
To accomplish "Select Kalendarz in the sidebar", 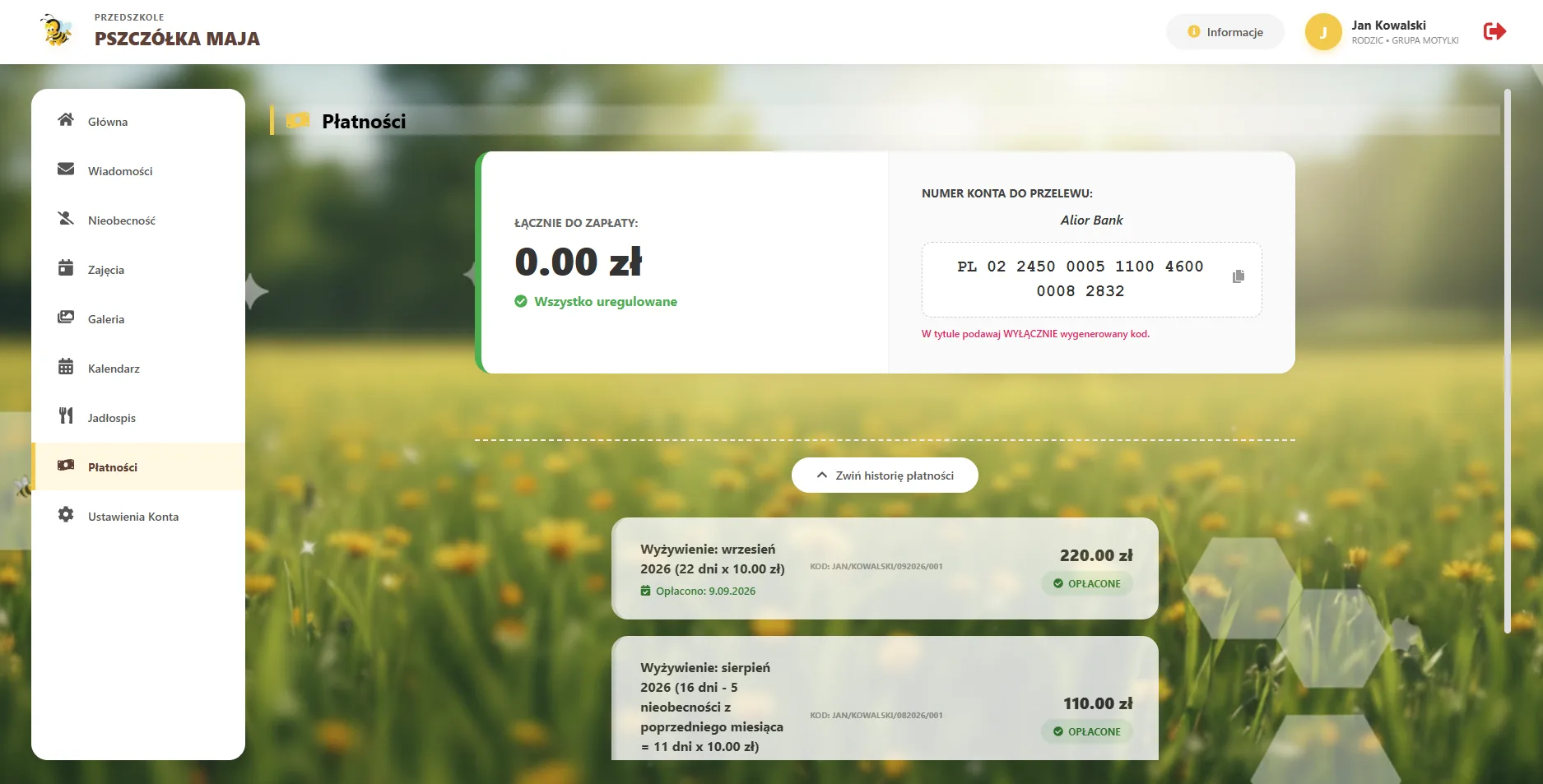I will click(x=138, y=369).
